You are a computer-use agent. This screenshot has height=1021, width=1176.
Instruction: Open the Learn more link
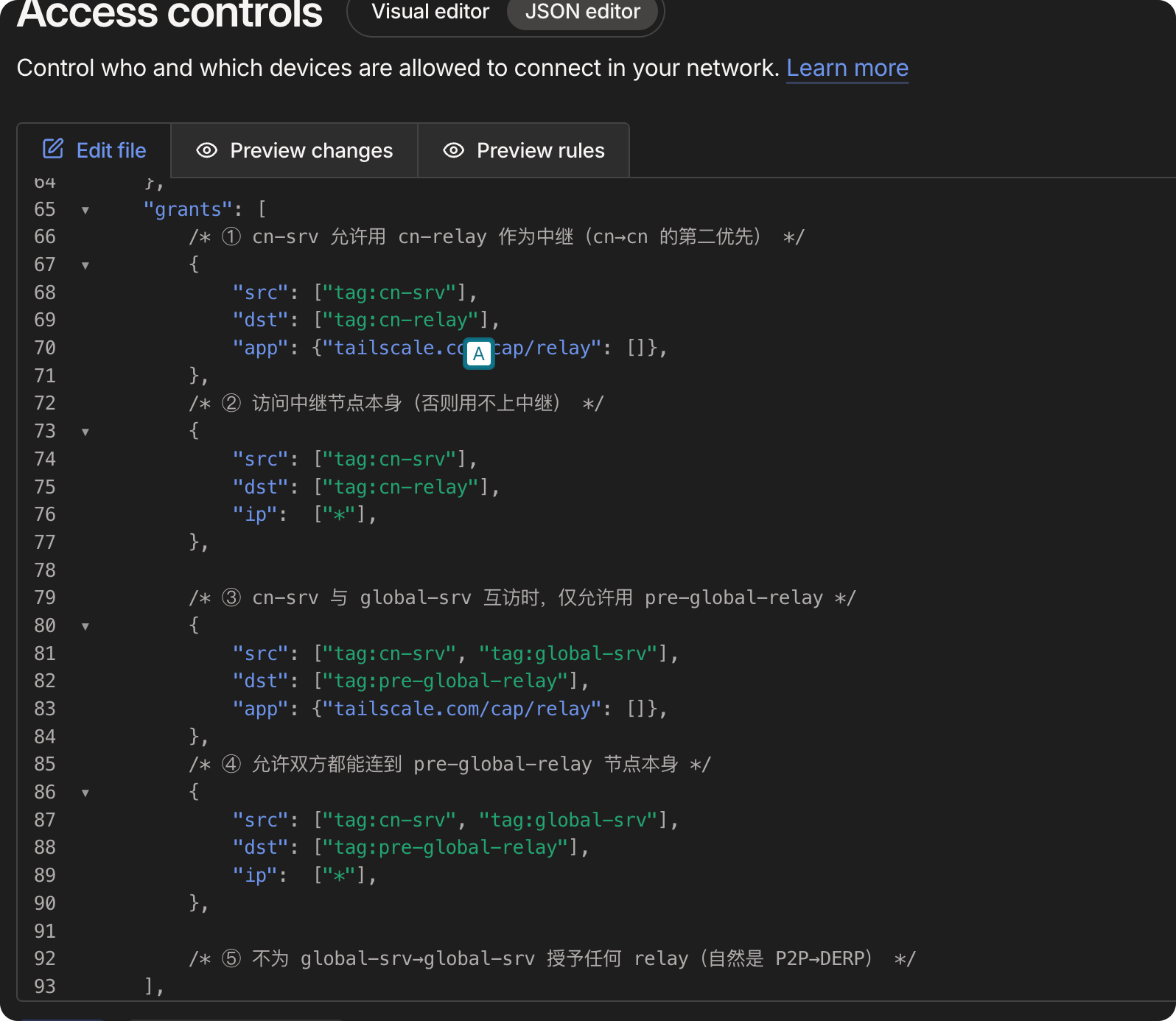tap(847, 68)
